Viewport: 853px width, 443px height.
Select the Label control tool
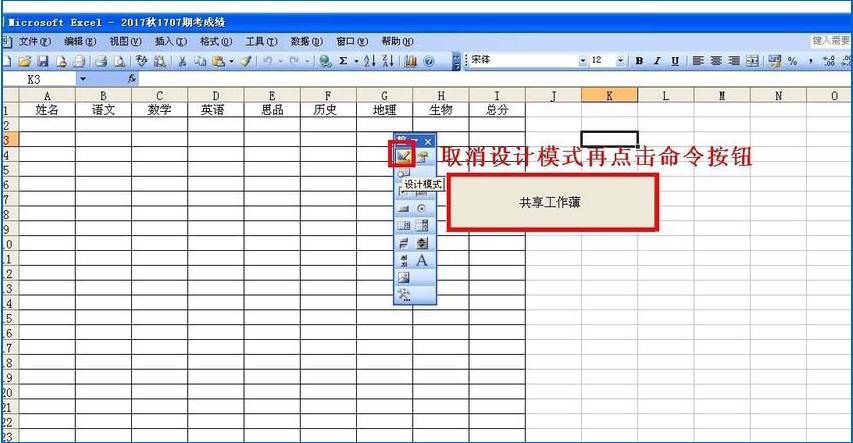(422, 260)
